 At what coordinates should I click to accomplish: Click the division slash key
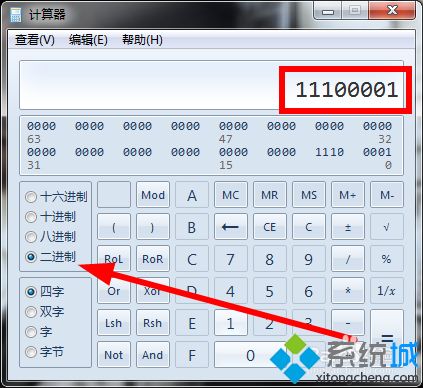coord(348,259)
